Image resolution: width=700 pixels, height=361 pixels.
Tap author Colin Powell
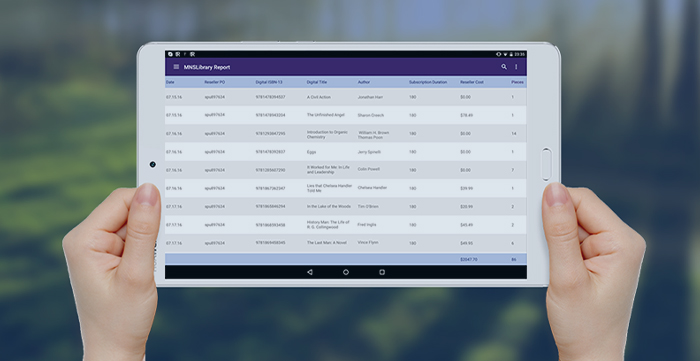tap(368, 170)
